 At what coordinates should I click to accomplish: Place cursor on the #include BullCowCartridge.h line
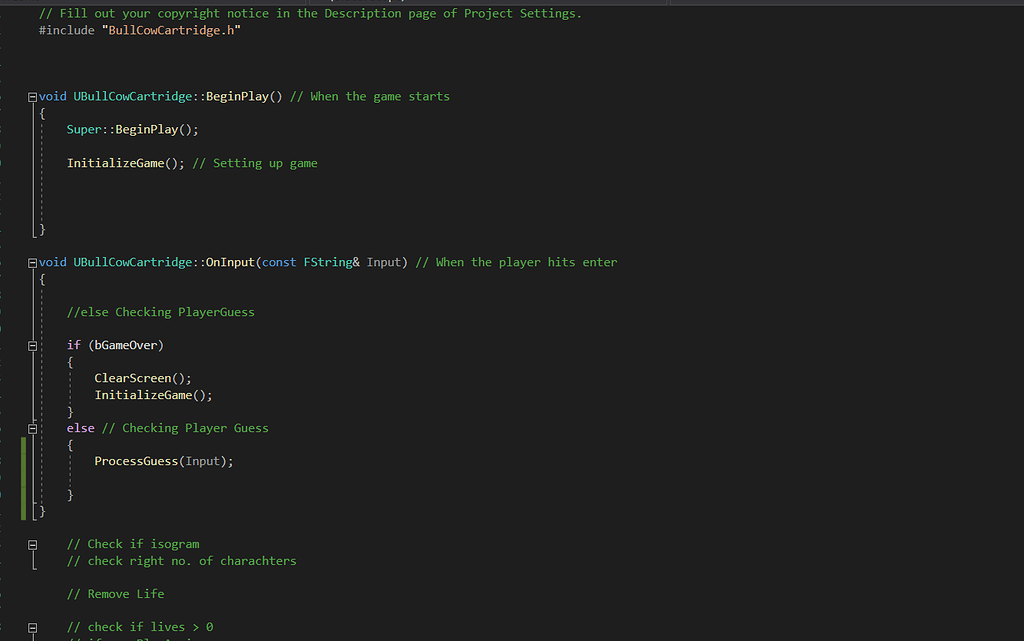[140, 30]
